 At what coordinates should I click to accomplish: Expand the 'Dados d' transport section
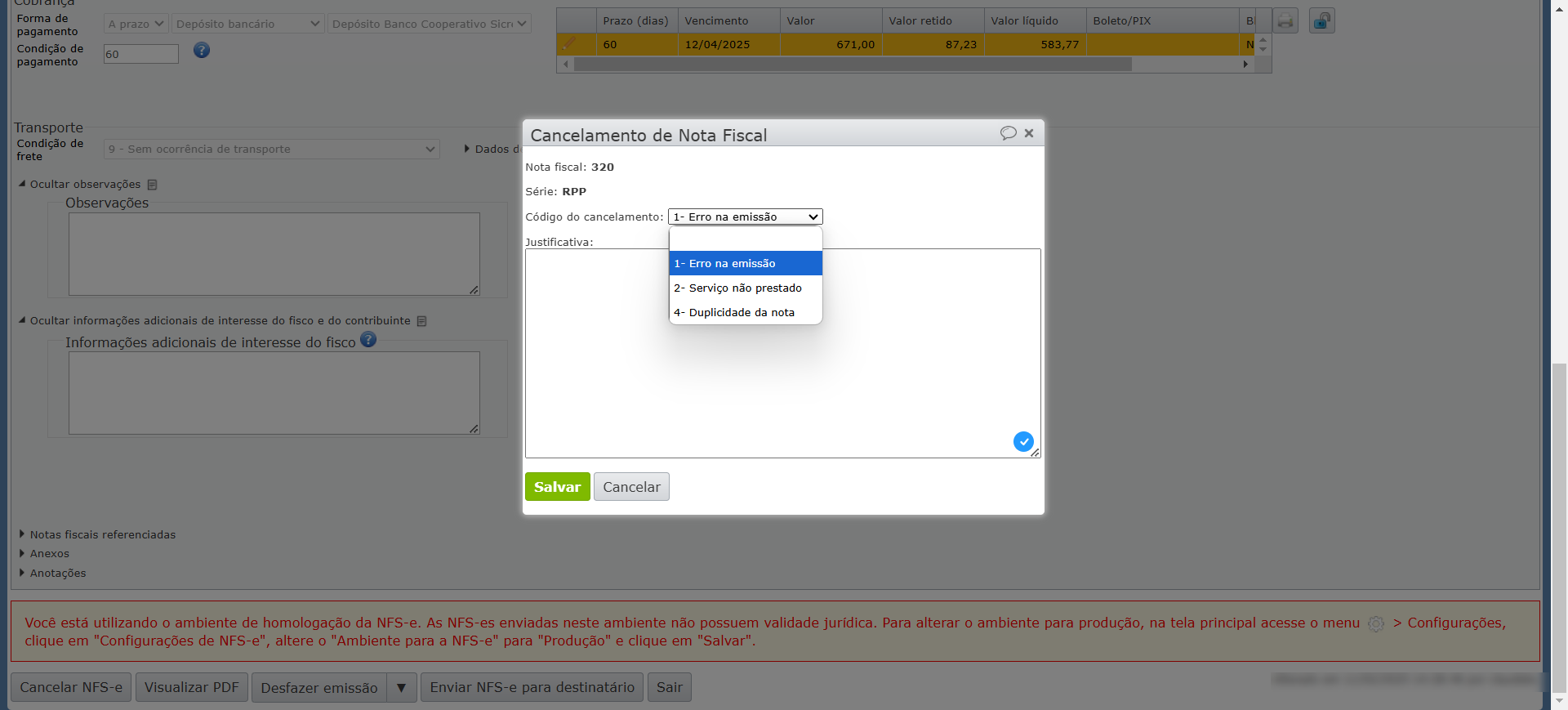click(x=492, y=149)
